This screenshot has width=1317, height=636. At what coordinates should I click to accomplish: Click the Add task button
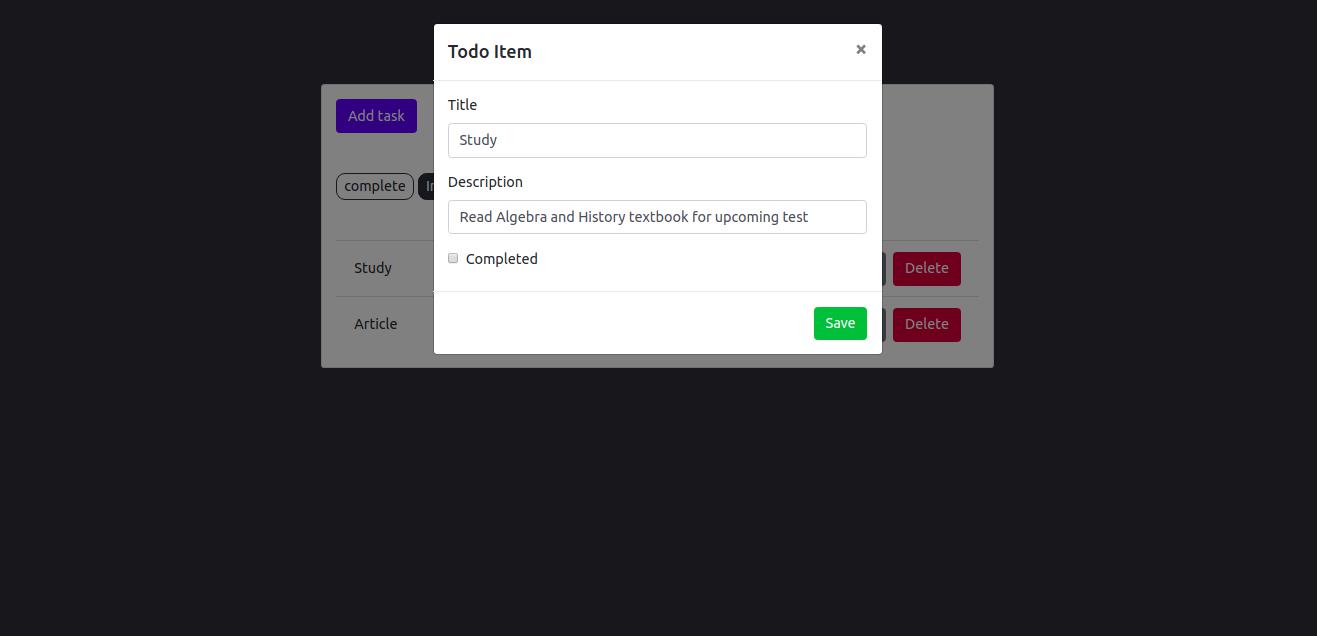pos(376,115)
